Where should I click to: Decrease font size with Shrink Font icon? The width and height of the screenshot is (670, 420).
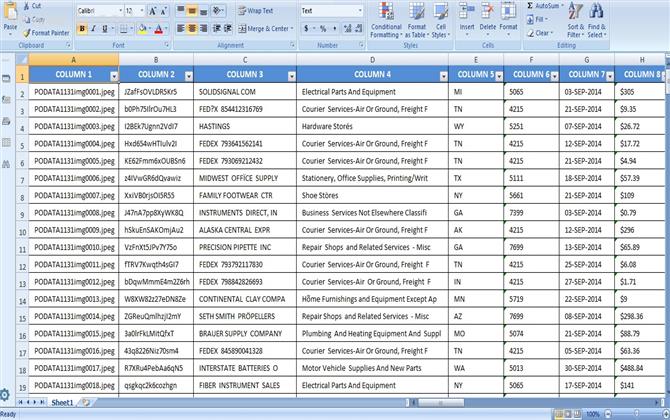pyautogui.click(x=163, y=12)
